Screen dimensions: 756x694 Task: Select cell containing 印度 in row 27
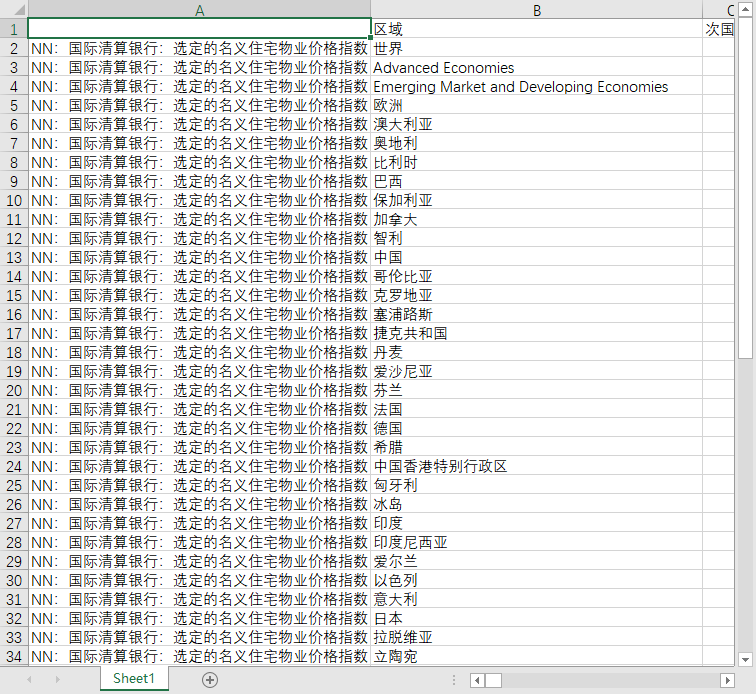point(537,523)
